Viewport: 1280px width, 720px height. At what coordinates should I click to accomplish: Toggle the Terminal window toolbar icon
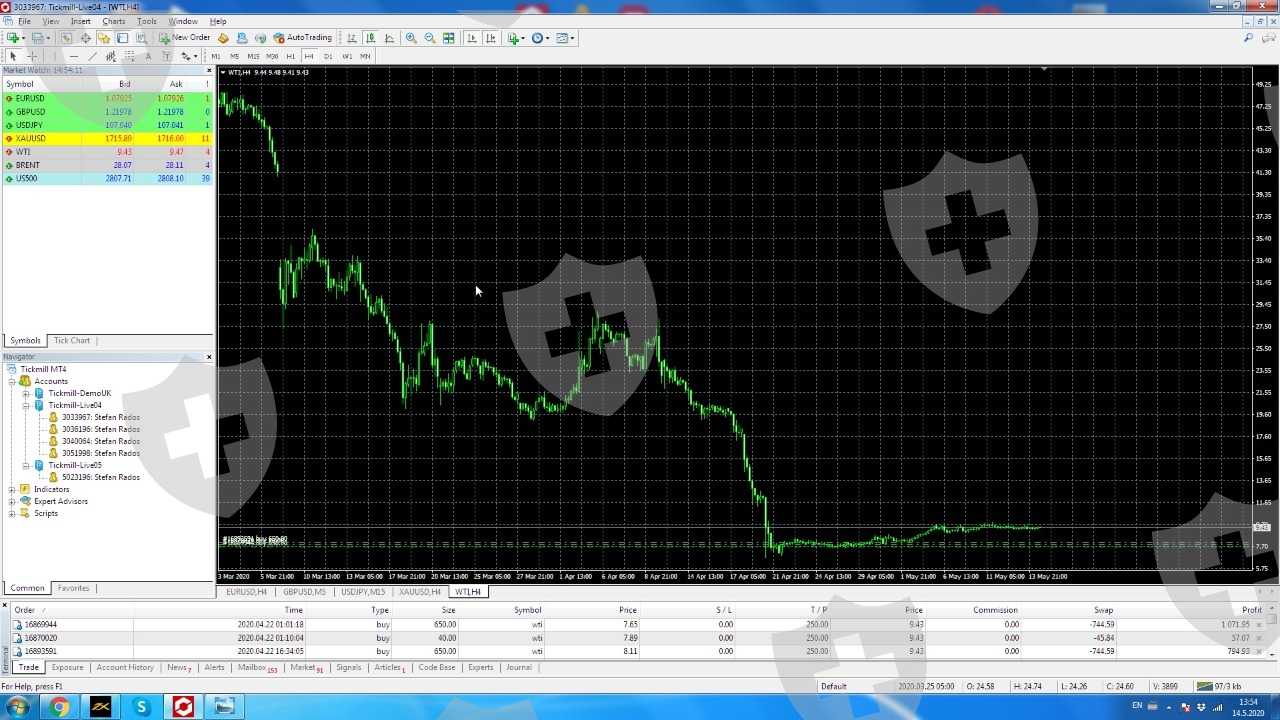[122, 38]
